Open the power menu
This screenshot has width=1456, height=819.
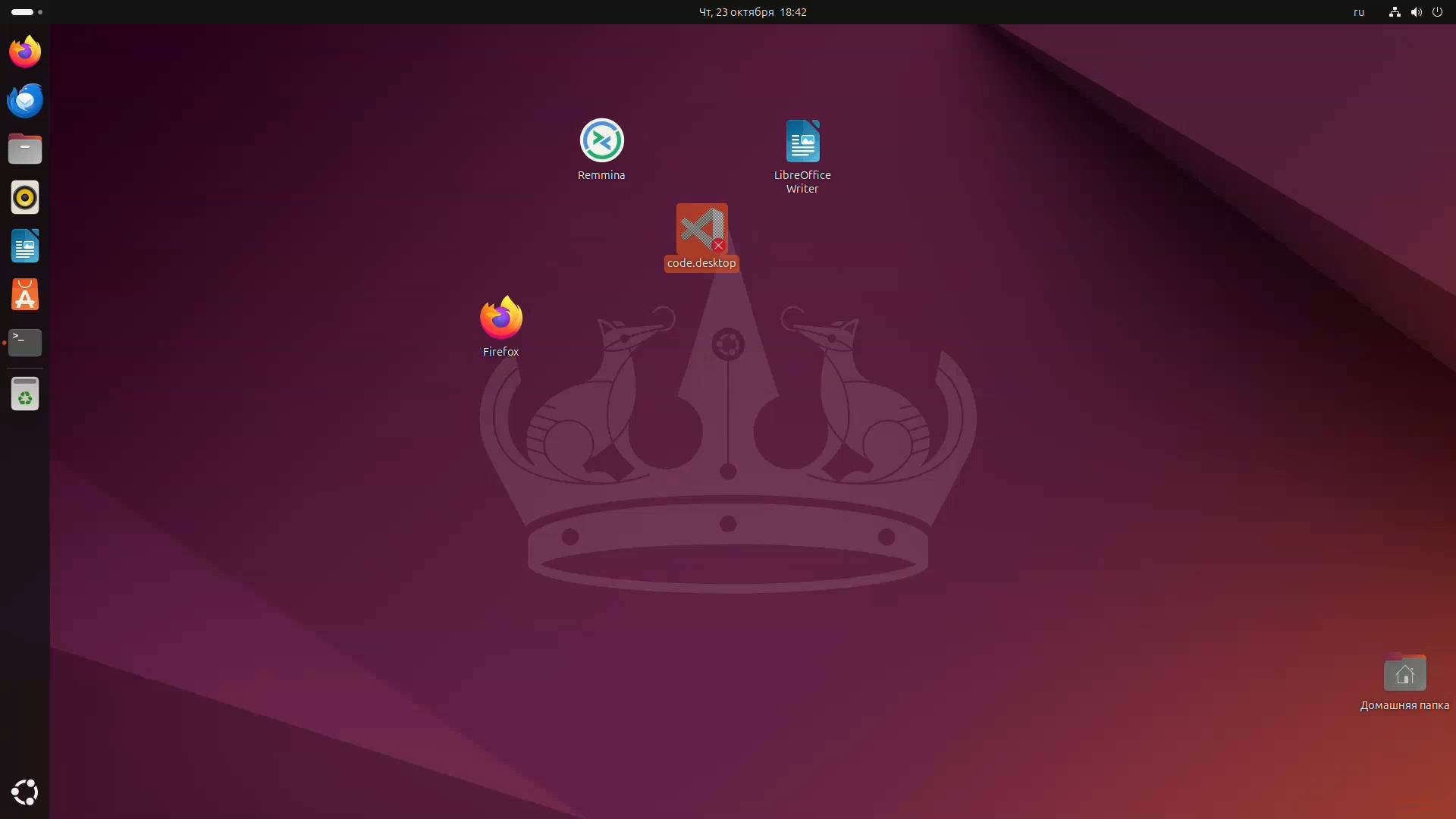tap(1438, 11)
